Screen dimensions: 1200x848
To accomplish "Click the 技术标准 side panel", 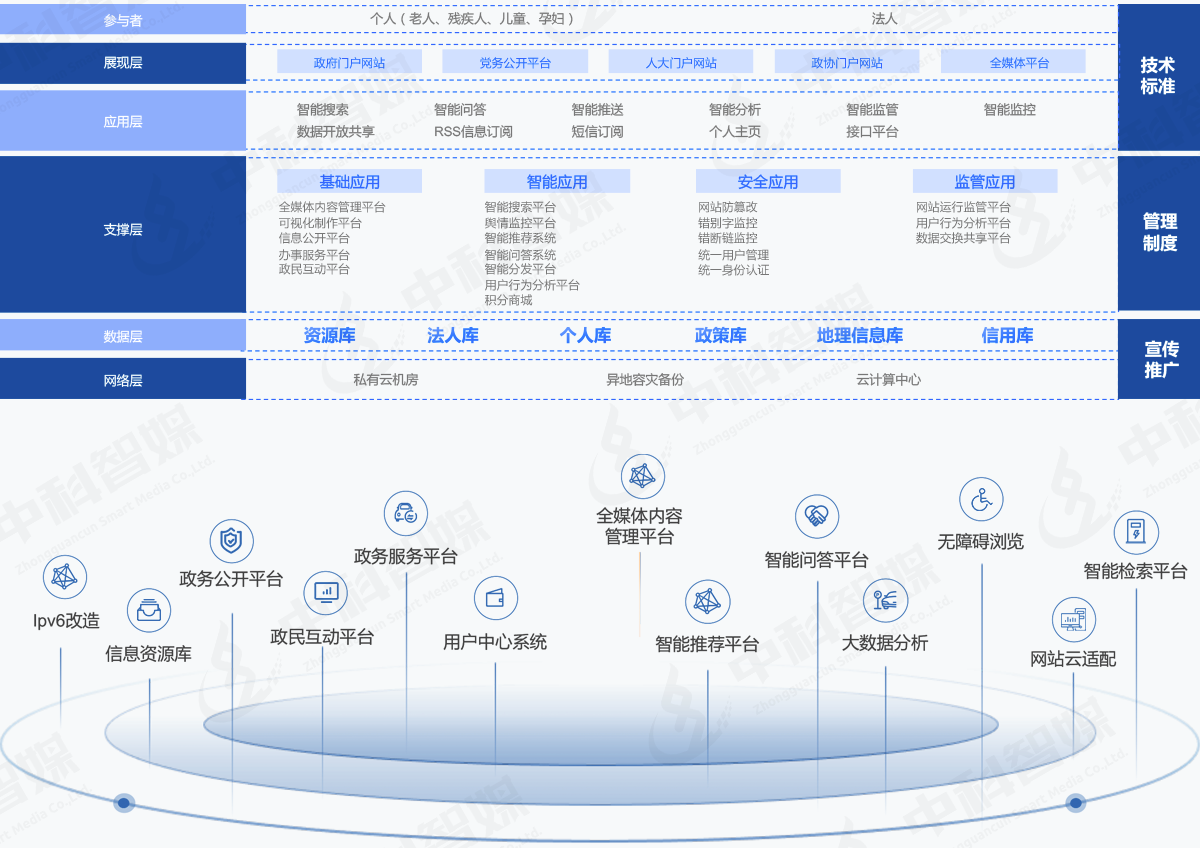I will click(1158, 76).
